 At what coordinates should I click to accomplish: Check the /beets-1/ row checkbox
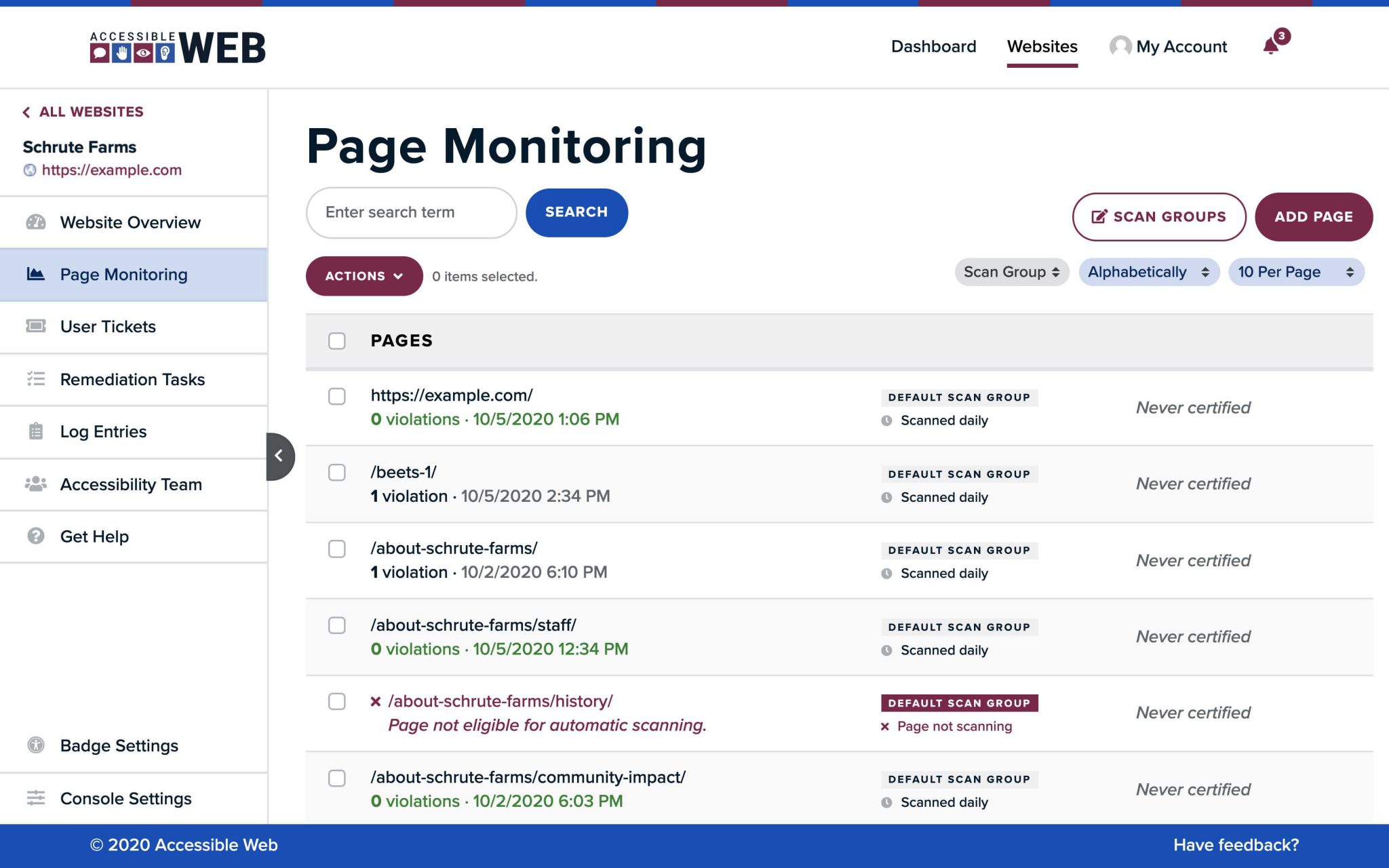tap(337, 472)
